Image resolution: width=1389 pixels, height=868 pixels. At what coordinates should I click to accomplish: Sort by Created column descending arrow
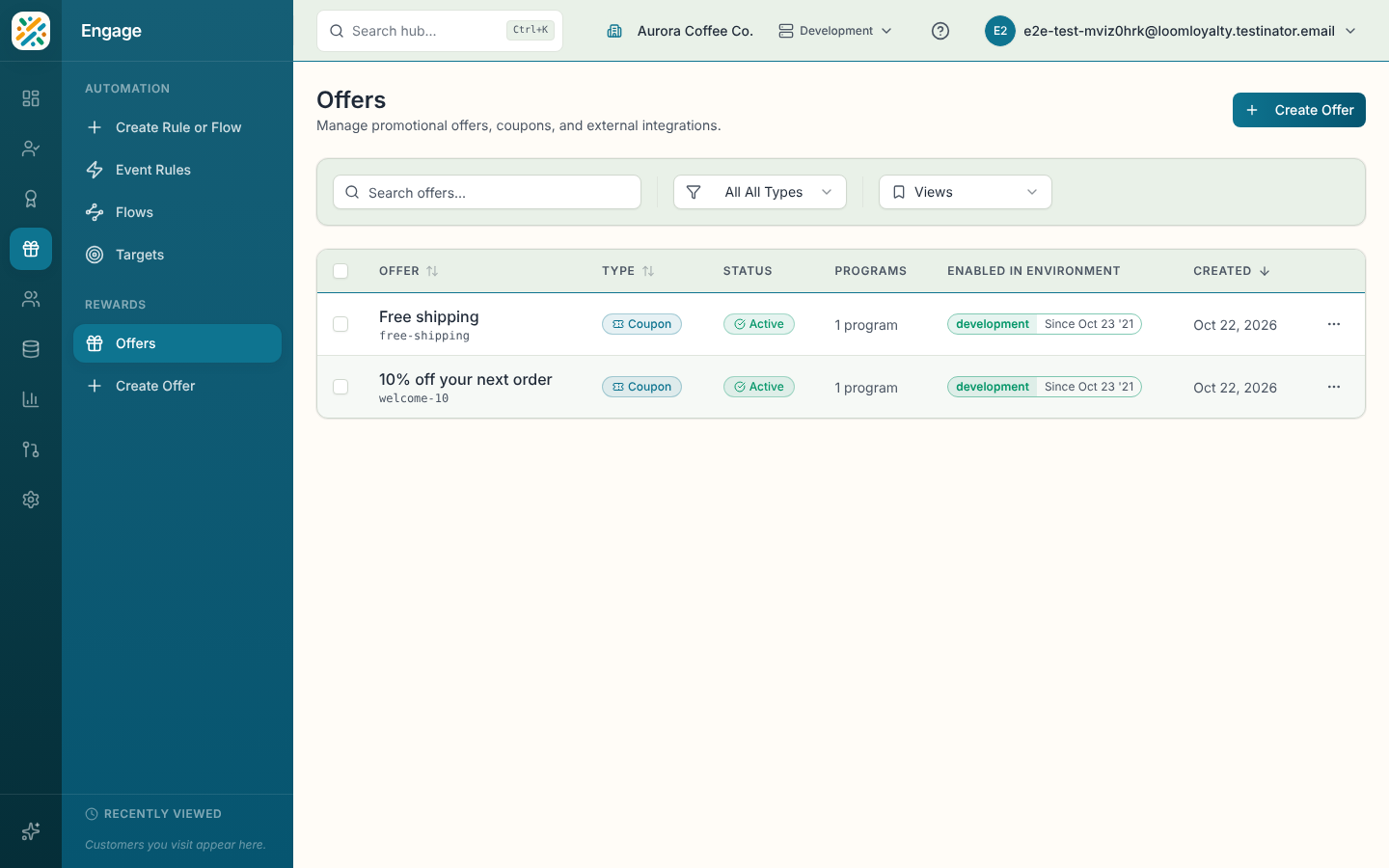point(1265,271)
